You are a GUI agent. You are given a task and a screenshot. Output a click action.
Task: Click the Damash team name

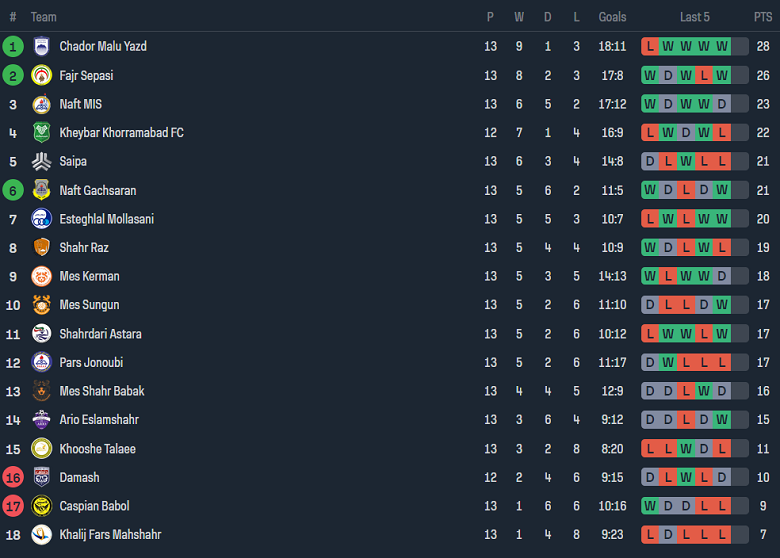pyautogui.click(x=80, y=478)
